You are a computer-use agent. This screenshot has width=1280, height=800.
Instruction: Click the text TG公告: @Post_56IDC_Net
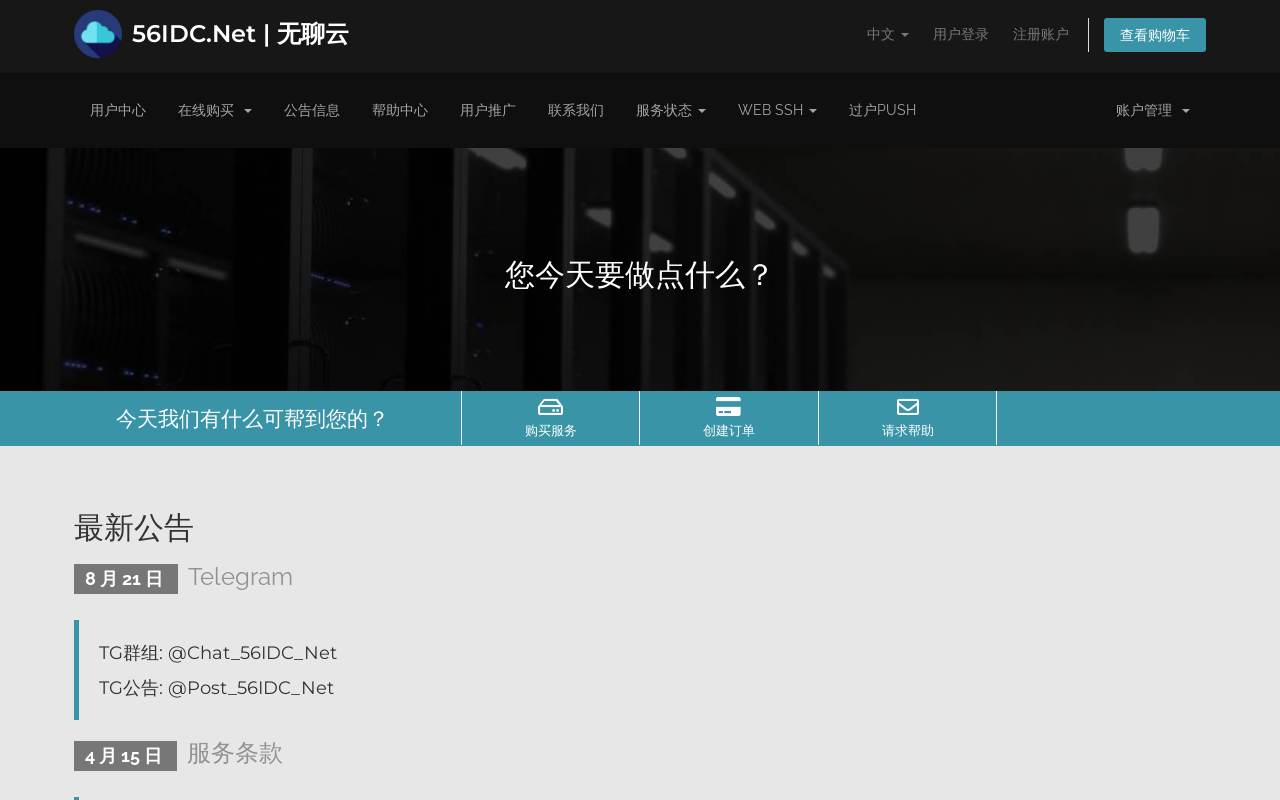pos(216,688)
